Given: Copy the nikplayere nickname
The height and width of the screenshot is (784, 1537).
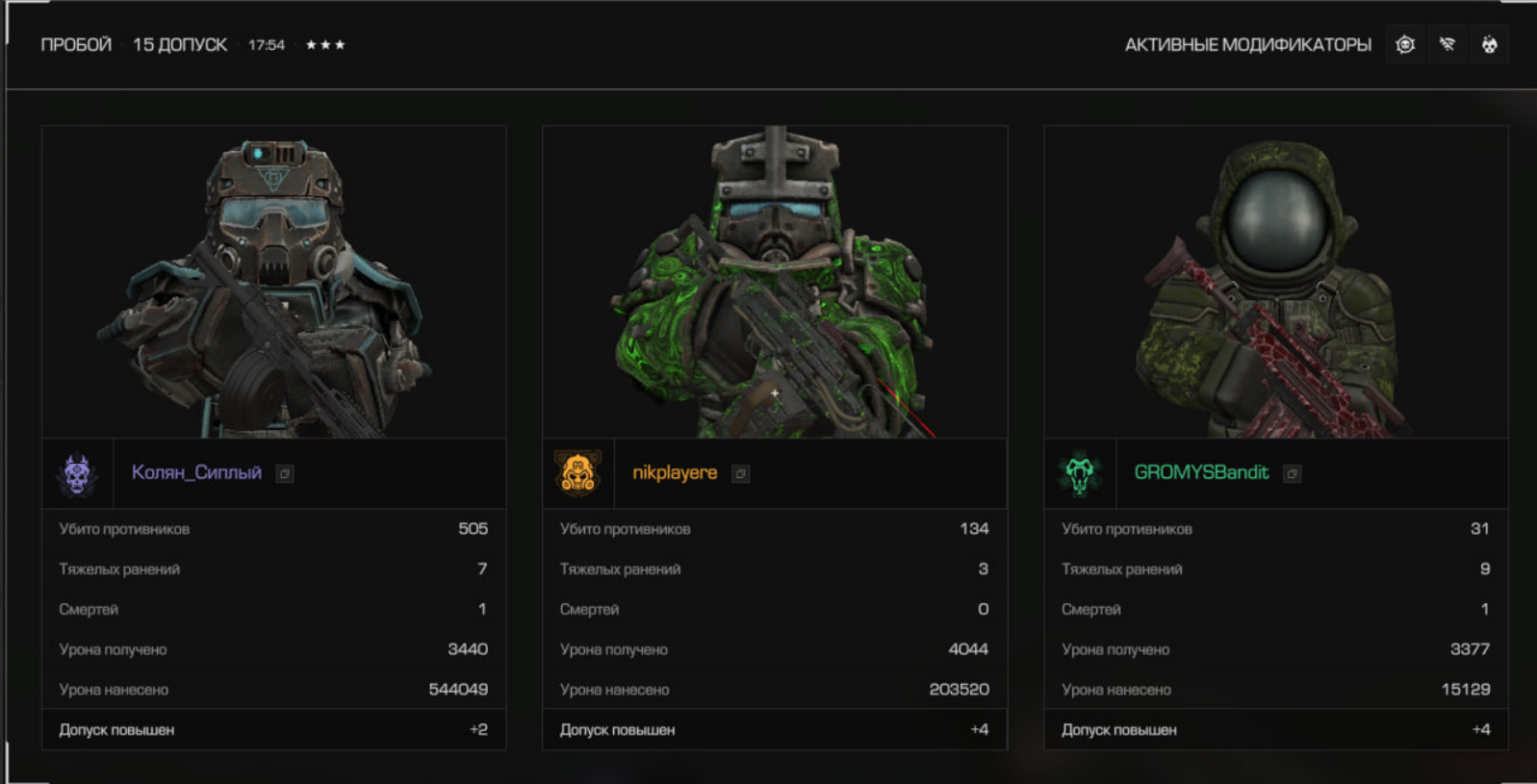Looking at the screenshot, I should (x=740, y=473).
